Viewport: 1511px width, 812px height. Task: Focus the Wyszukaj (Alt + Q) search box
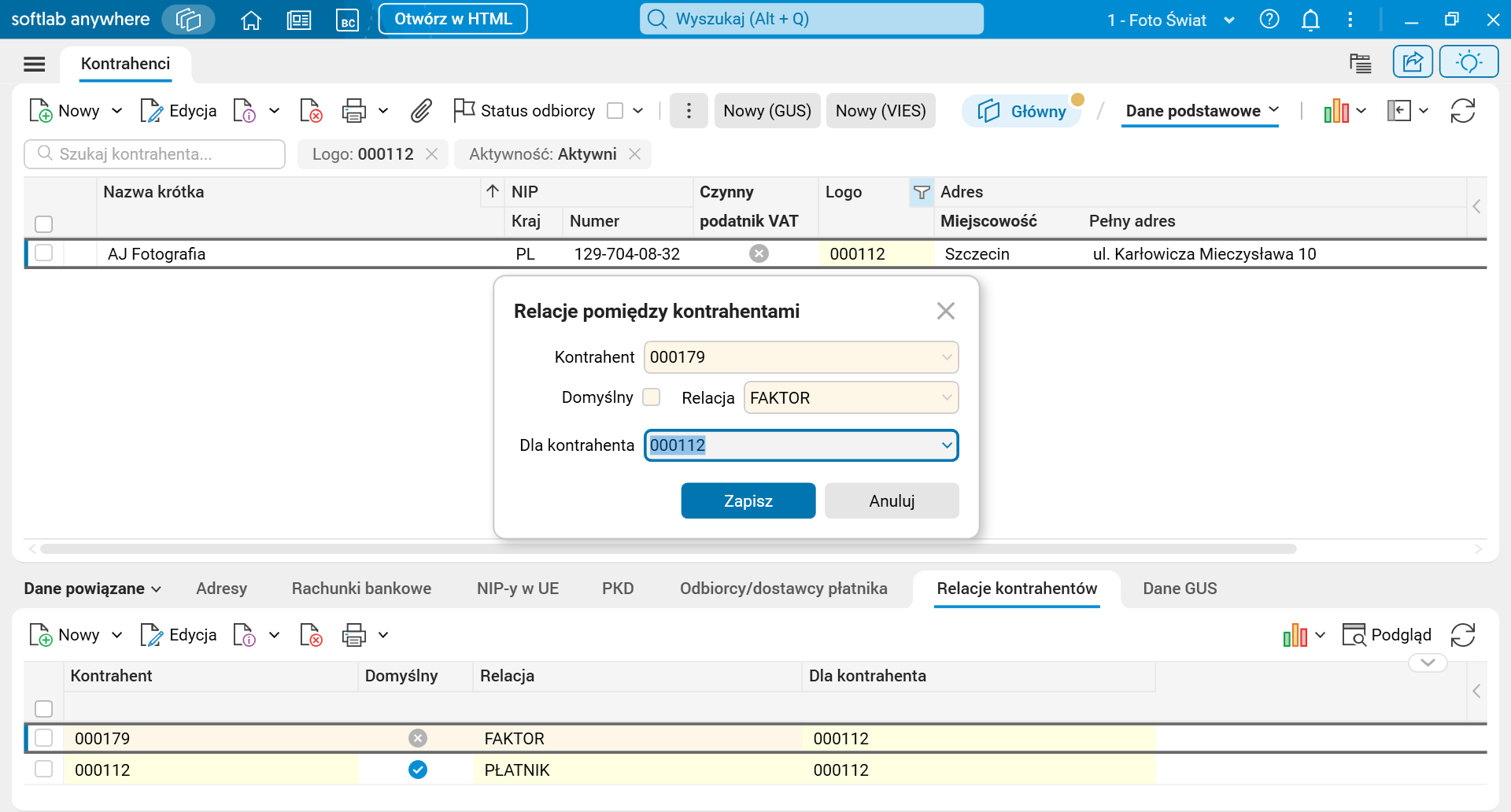point(811,19)
